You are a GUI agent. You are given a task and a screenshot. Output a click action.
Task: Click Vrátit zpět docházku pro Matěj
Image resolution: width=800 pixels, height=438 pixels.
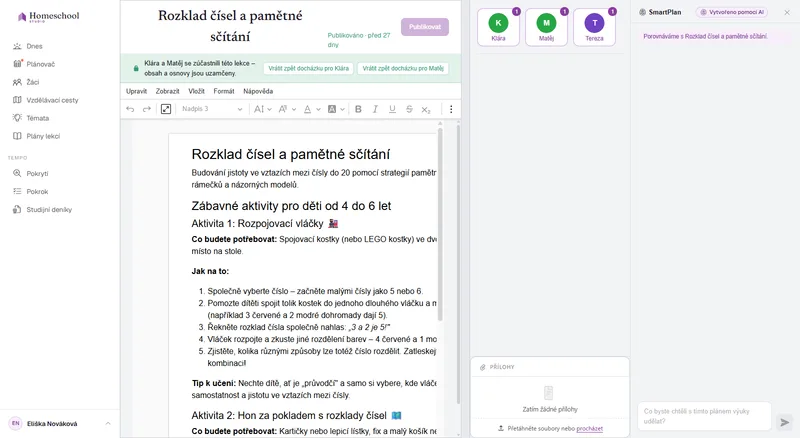click(x=403, y=68)
